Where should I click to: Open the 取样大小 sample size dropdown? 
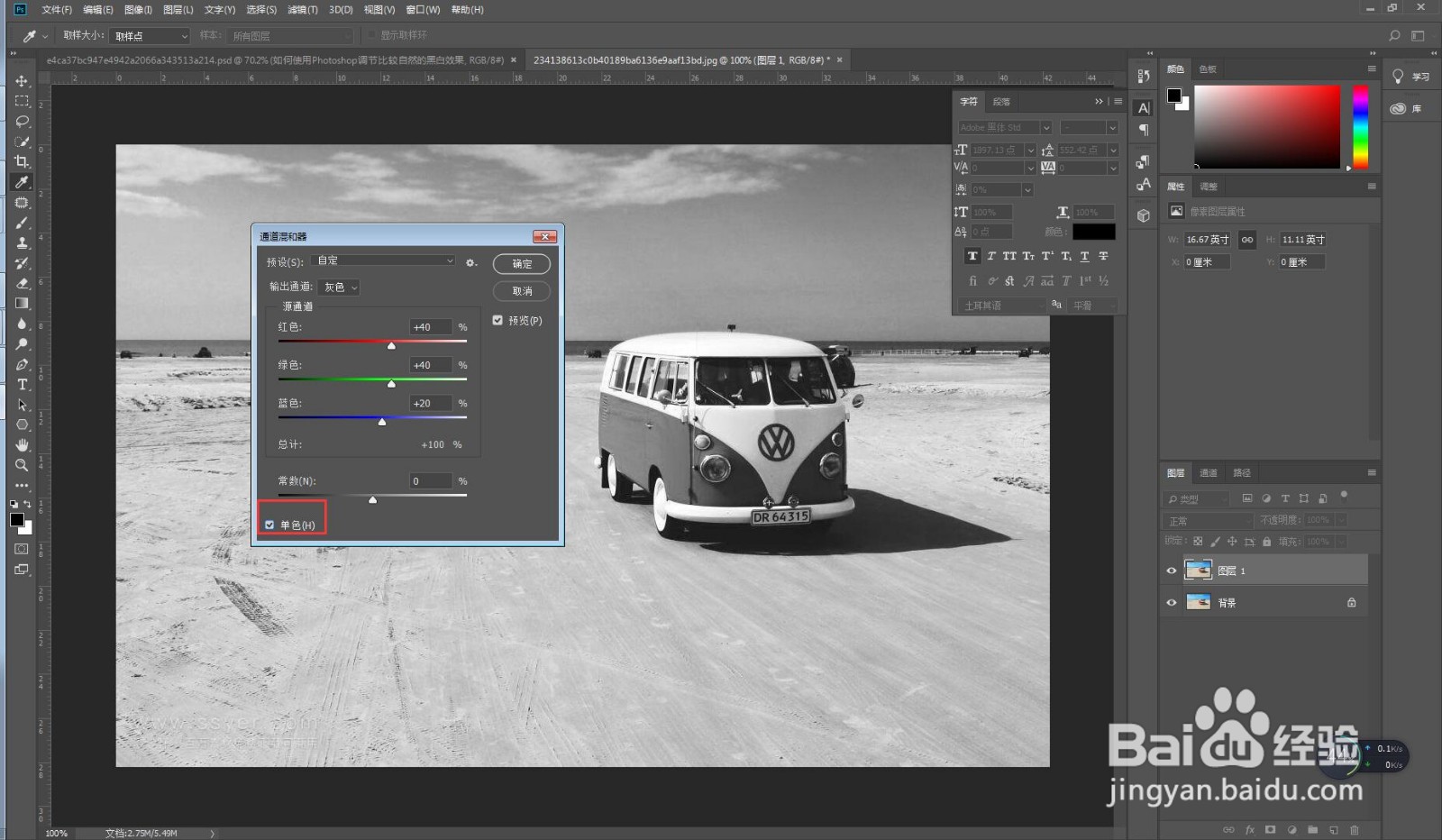(149, 36)
